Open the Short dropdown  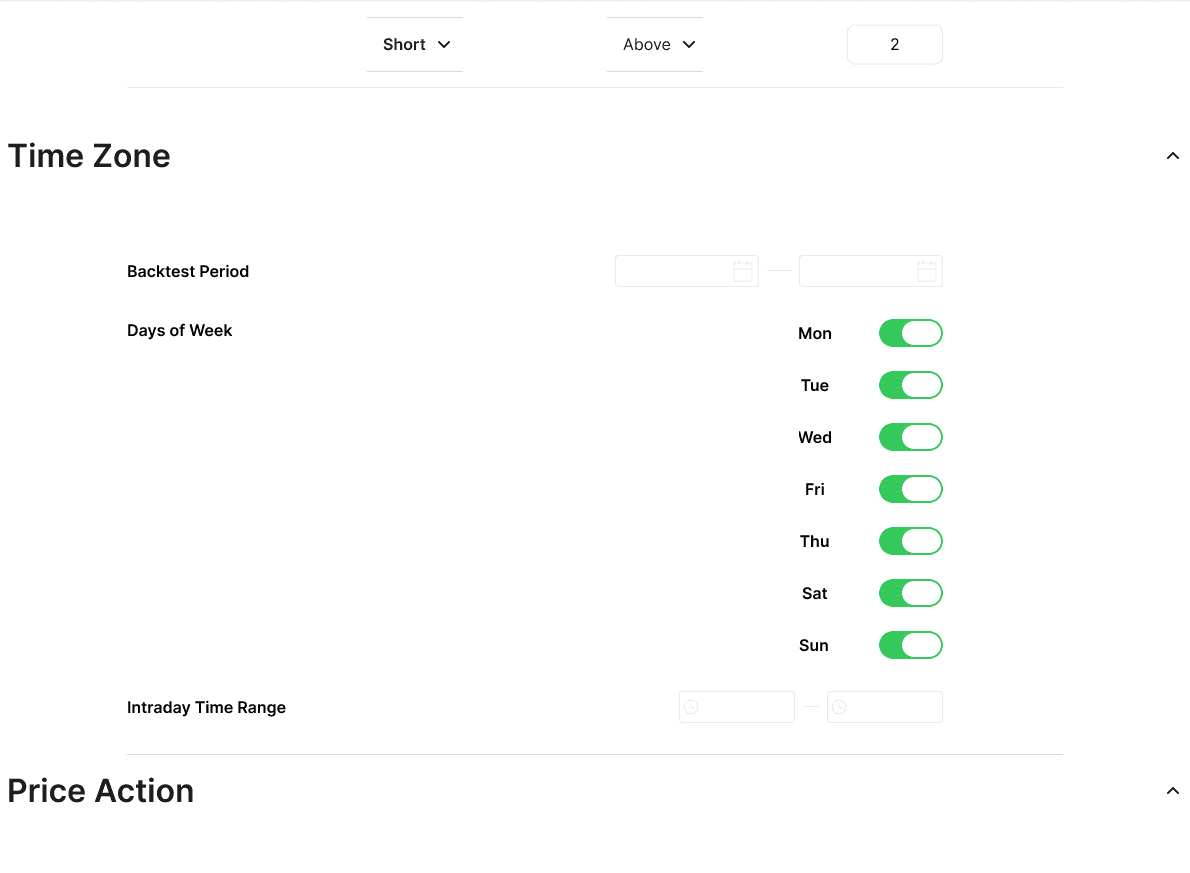[415, 44]
